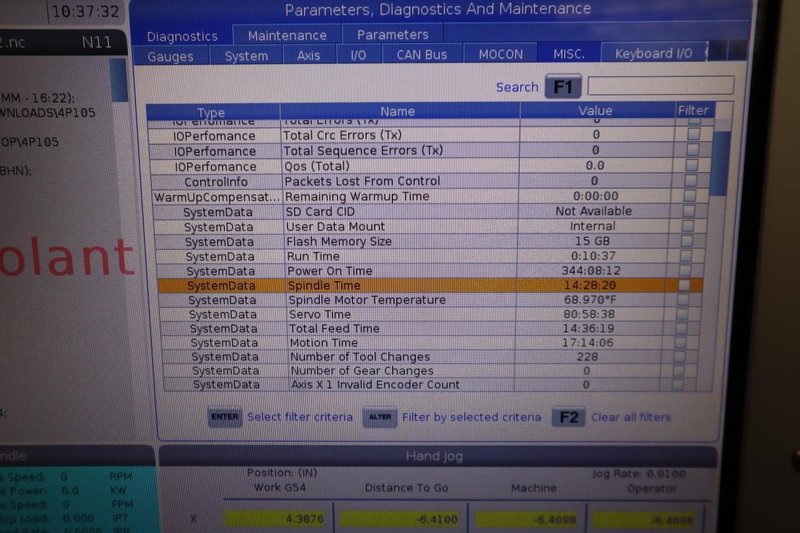Toggle filter checkbox for Total Sequence Errors (Tx)
Screen dimensions: 800x533
692,149
